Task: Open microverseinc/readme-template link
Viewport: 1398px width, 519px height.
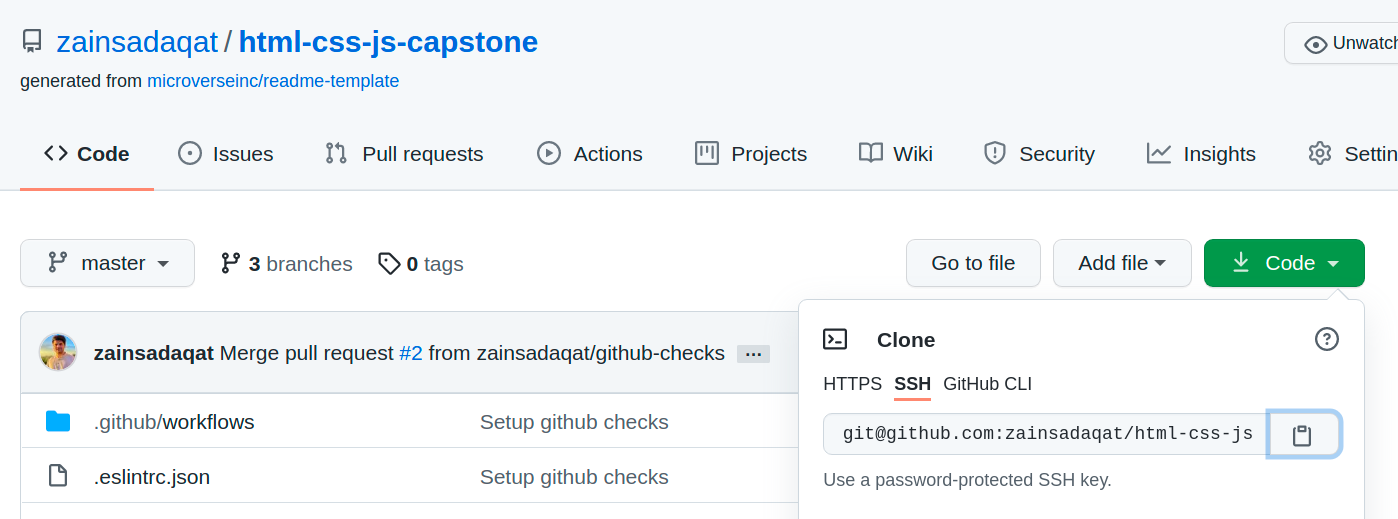Action: pos(273,81)
